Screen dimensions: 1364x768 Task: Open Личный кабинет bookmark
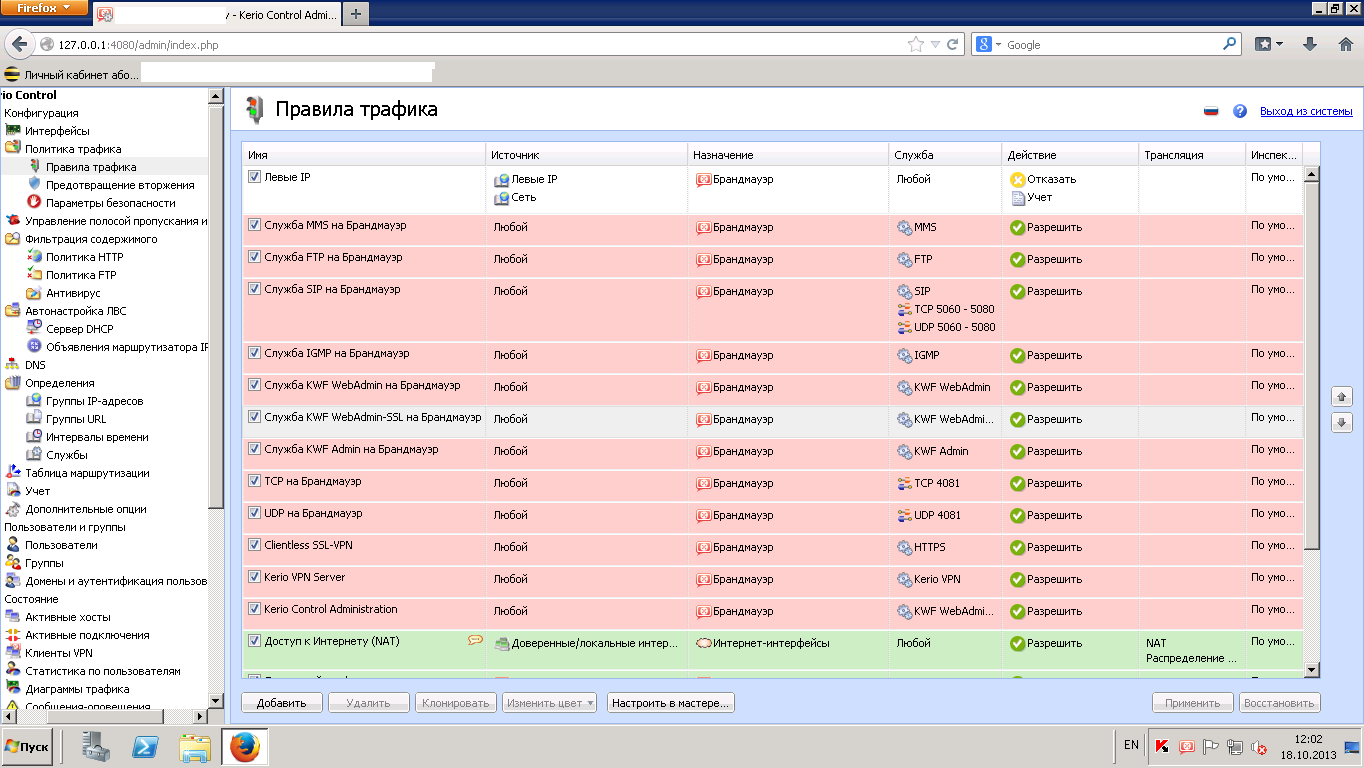[71, 75]
